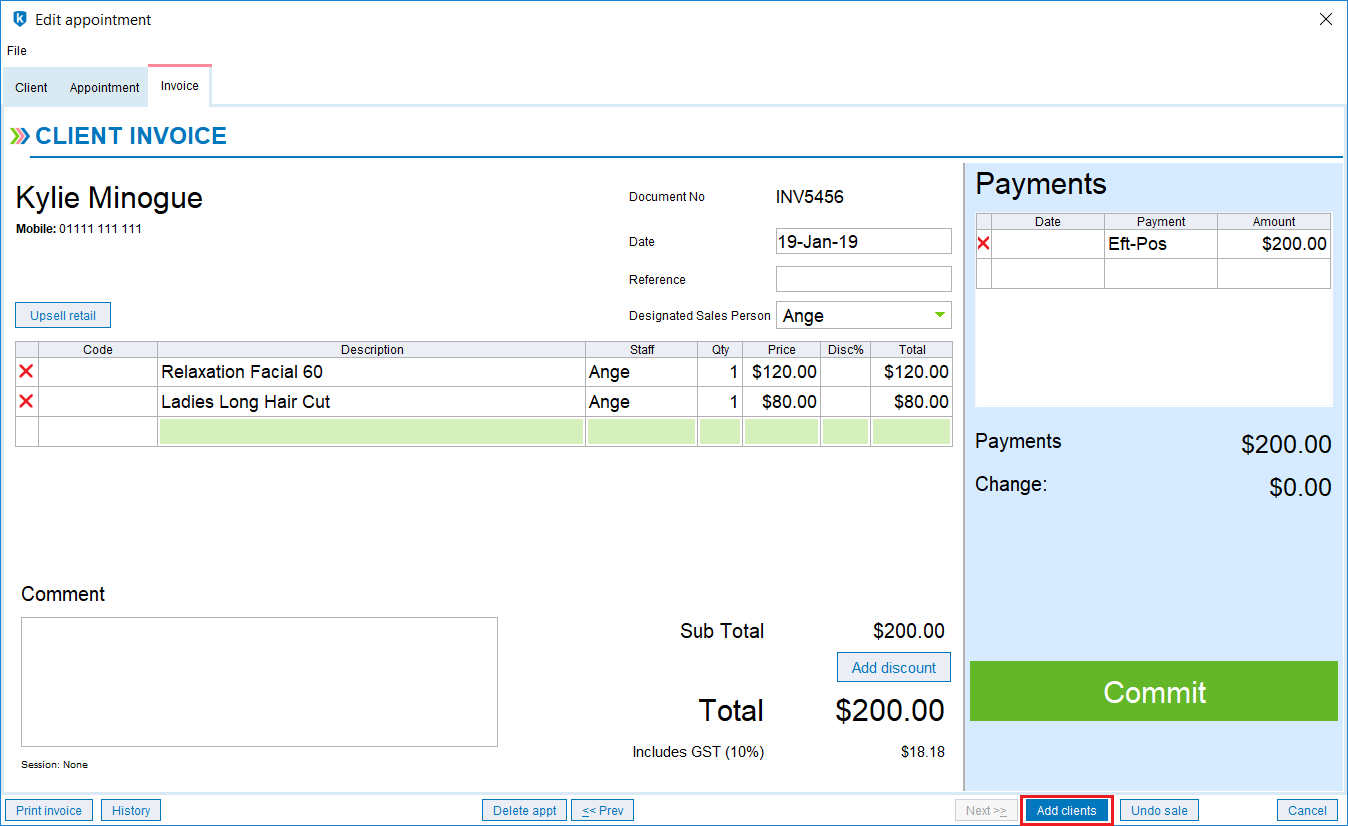1348x826 pixels.
Task: Click Delete appt button
Action: point(525,810)
